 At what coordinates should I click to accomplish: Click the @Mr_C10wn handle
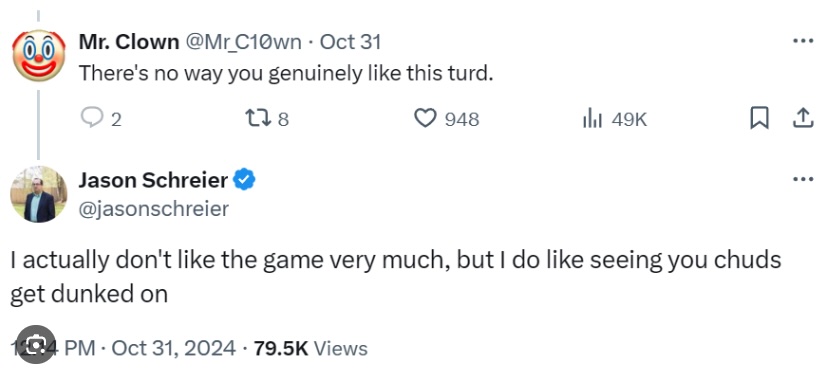[x=242, y=42]
